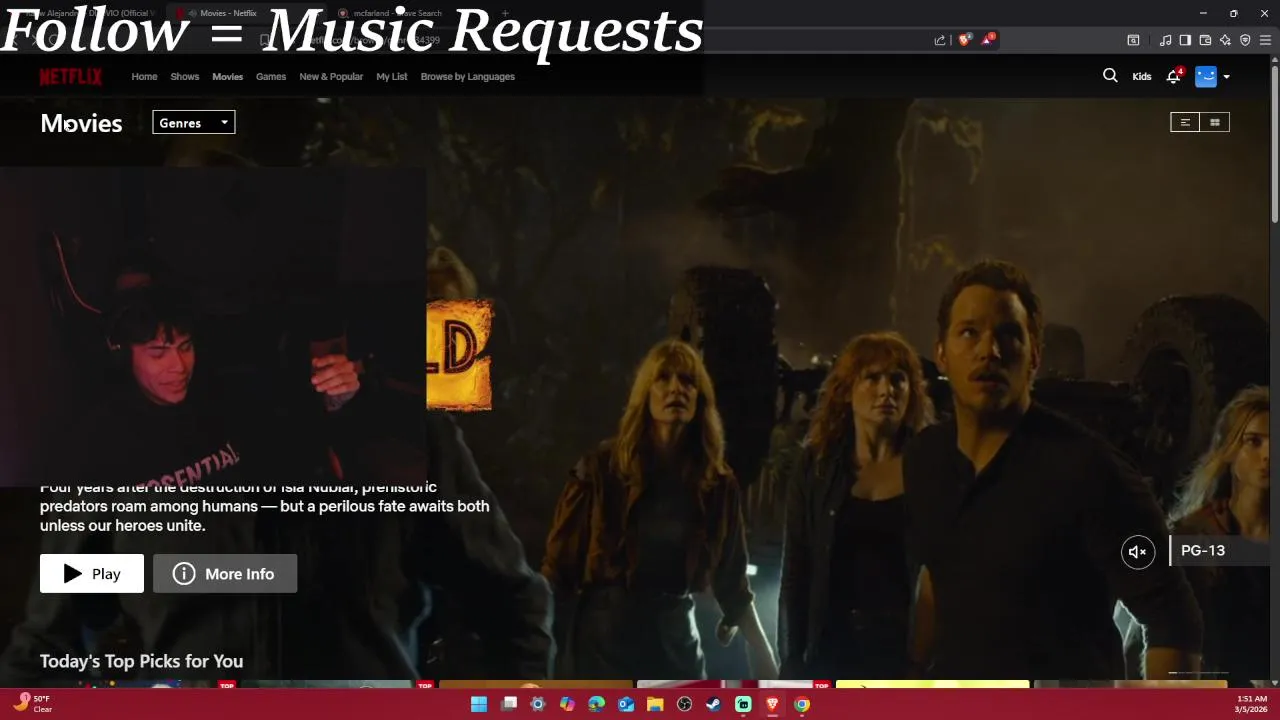1280x720 pixels.
Task: Open the Brave playlist music icon
Action: (1165, 40)
